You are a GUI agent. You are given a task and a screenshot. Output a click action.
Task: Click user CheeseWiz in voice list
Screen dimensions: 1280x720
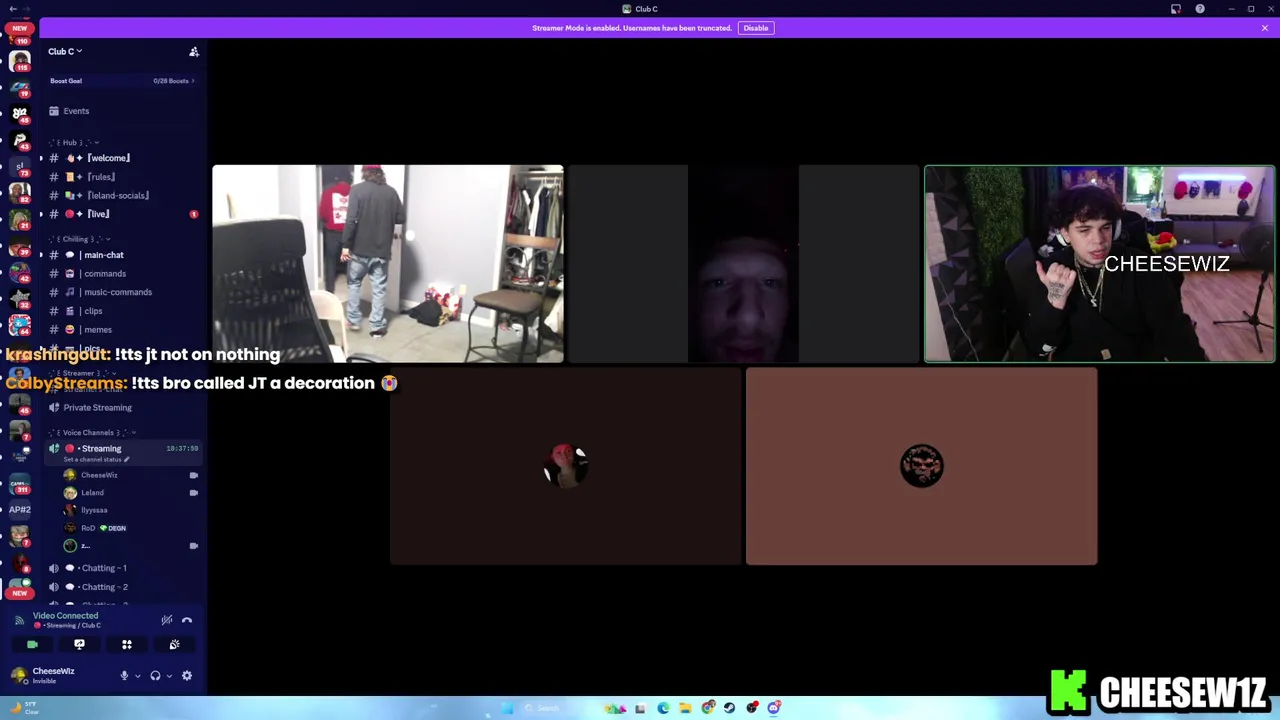pyautogui.click(x=99, y=475)
